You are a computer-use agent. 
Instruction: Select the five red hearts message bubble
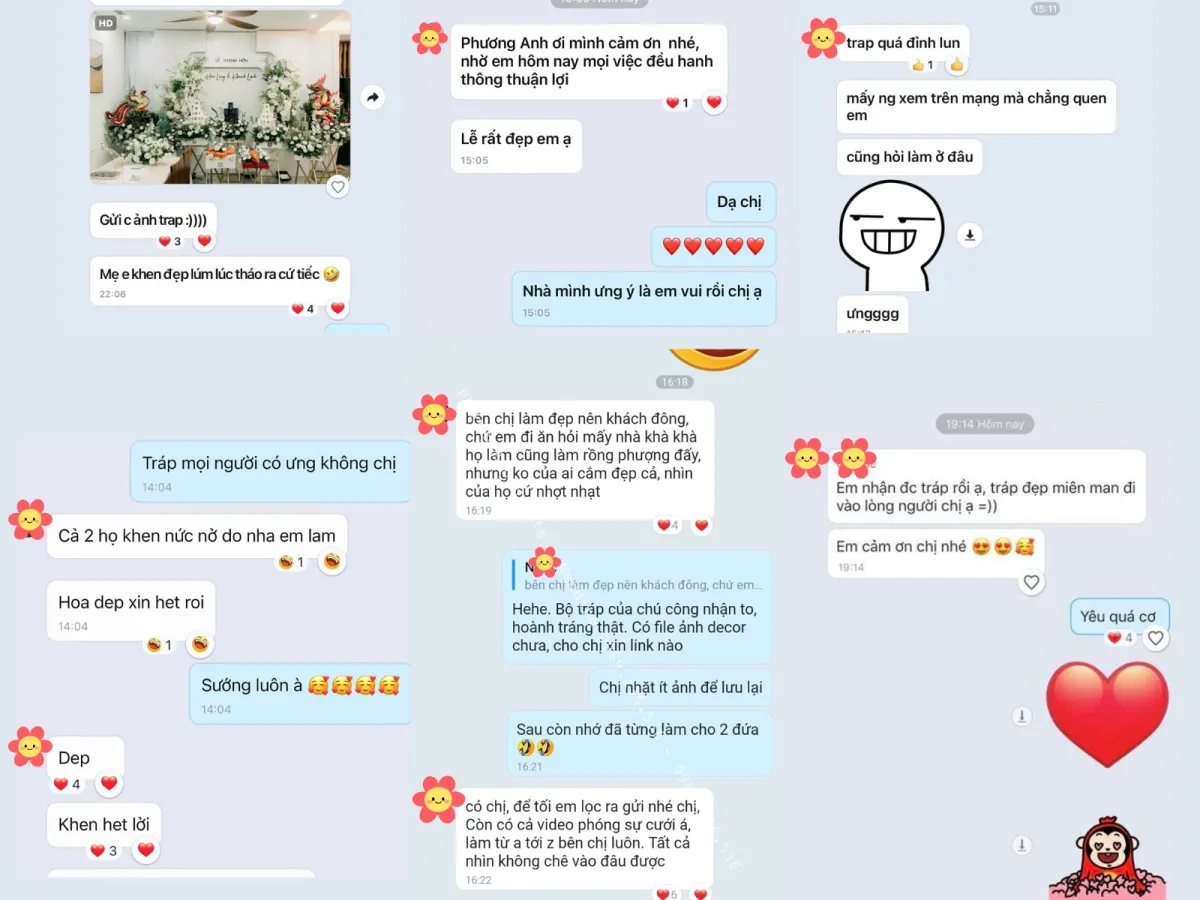click(x=713, y=246)
